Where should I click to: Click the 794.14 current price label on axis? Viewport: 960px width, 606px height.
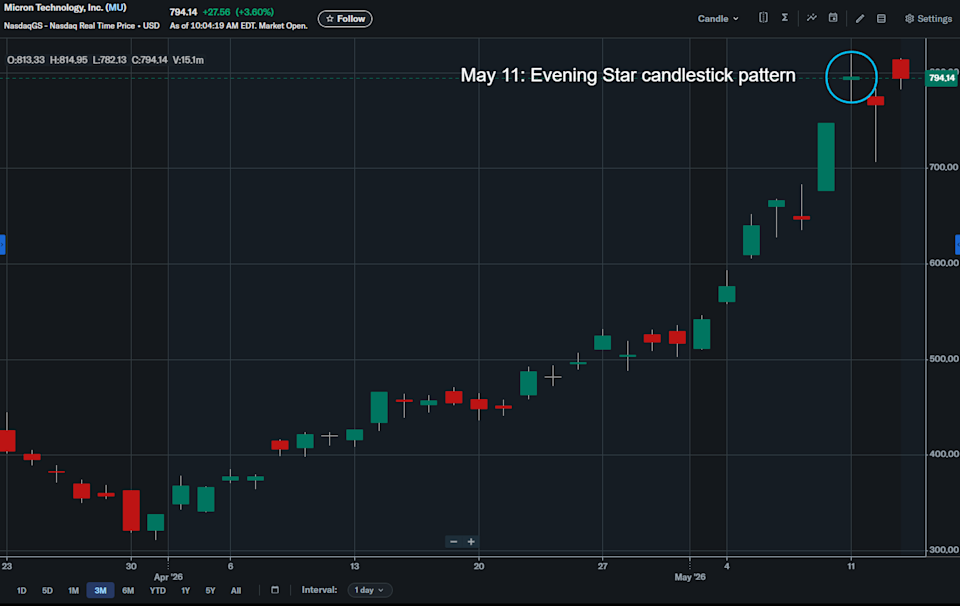(x=941, y=78)
